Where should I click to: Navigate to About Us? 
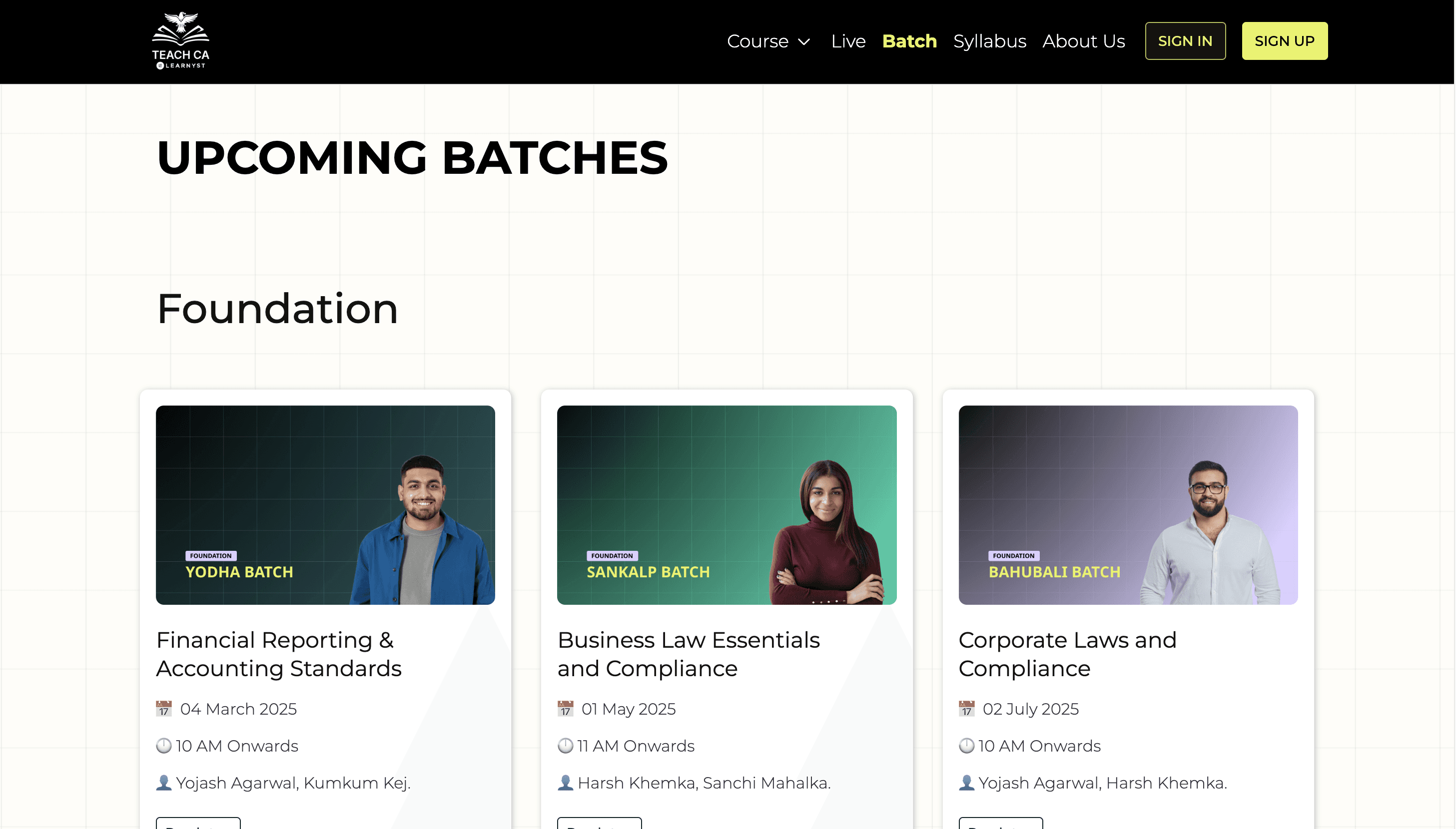pyautogui.click(x=1083, y=41)
